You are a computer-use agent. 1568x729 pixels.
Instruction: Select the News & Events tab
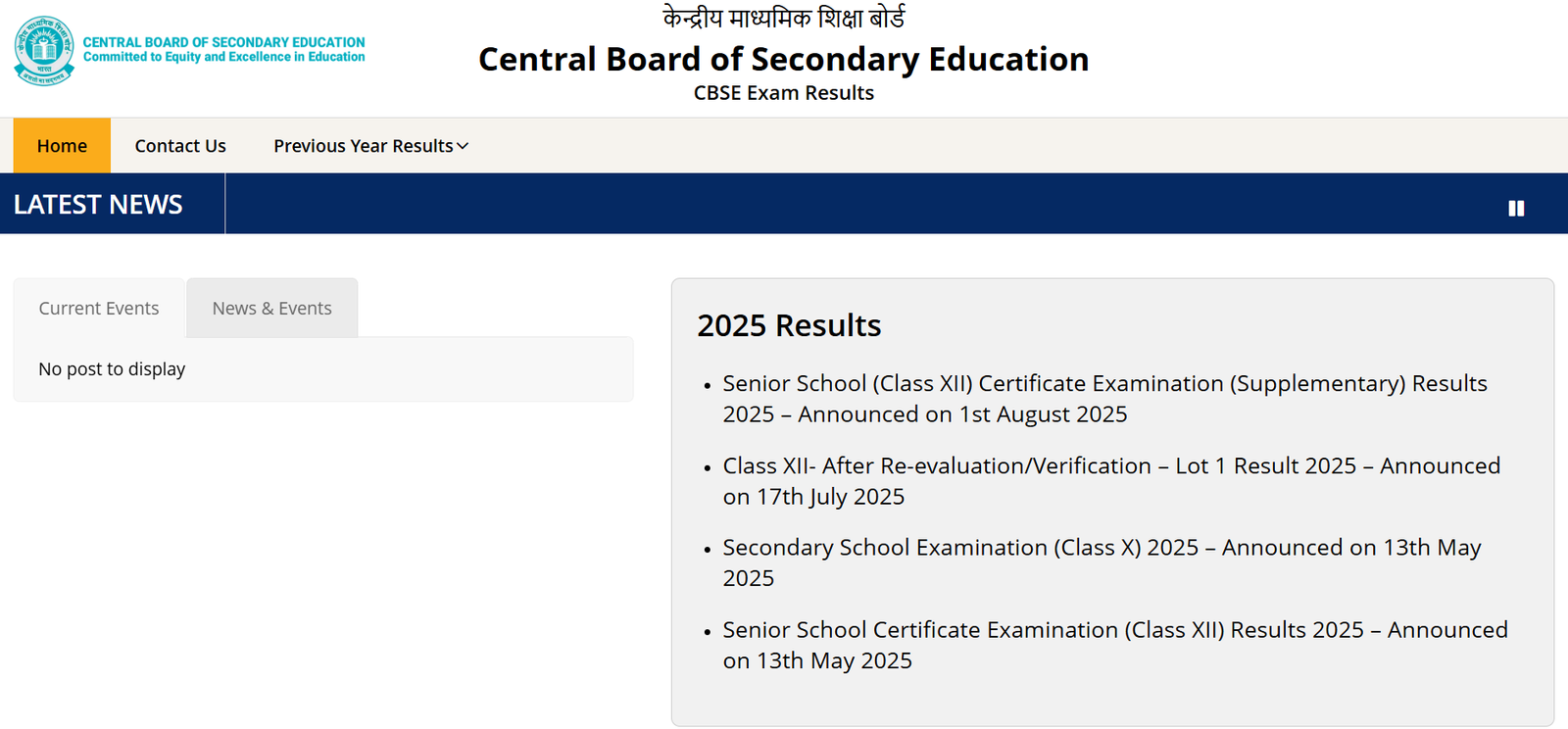(x=272, y=308)
